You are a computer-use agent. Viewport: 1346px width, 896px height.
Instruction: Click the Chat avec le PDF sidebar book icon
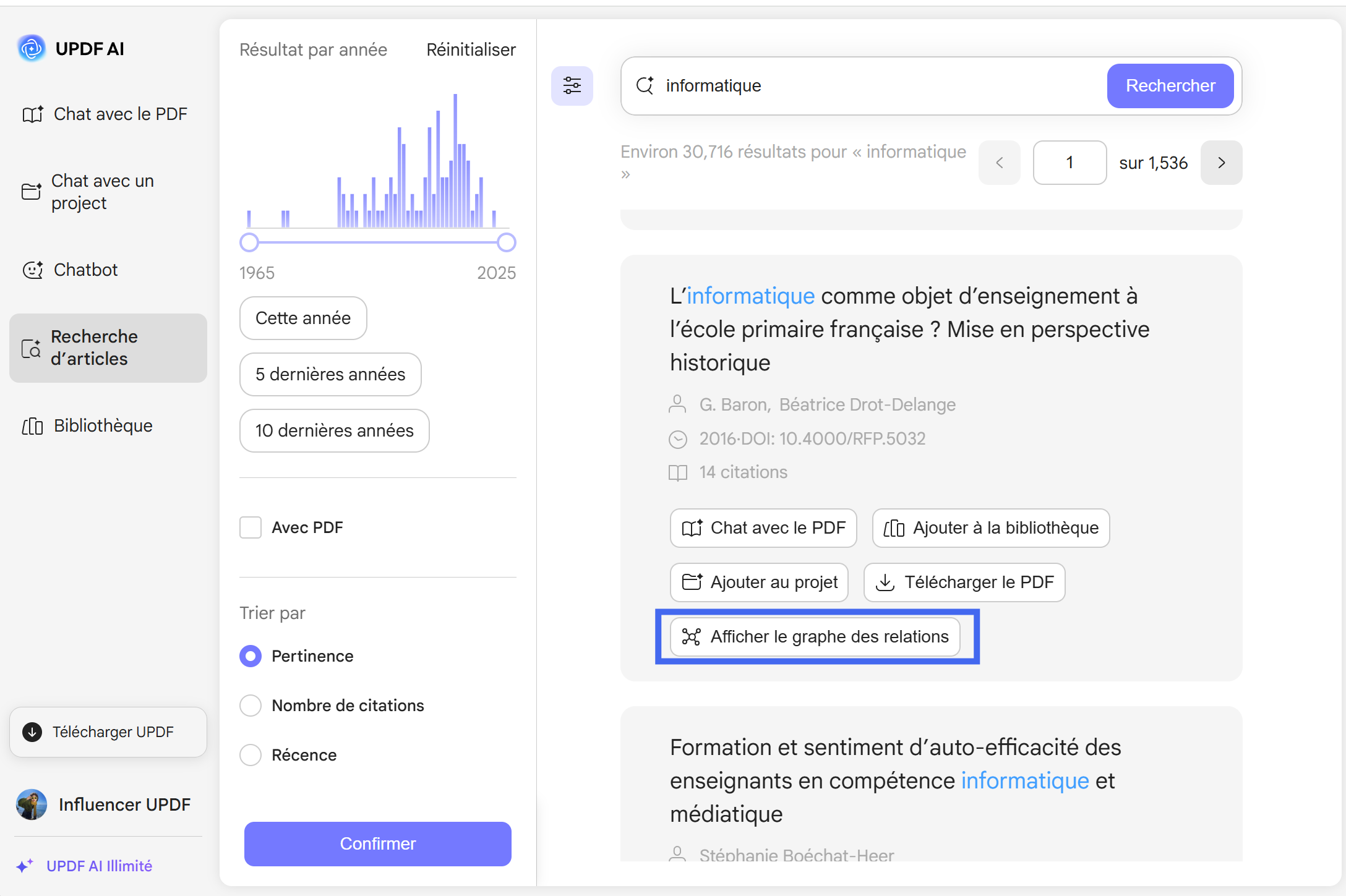pos(33,114)
